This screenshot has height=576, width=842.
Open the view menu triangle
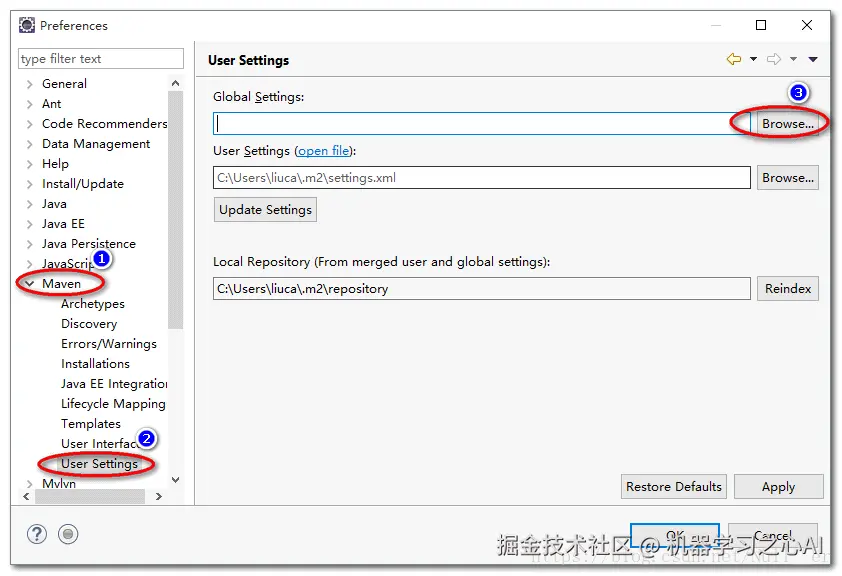(813, 59)
